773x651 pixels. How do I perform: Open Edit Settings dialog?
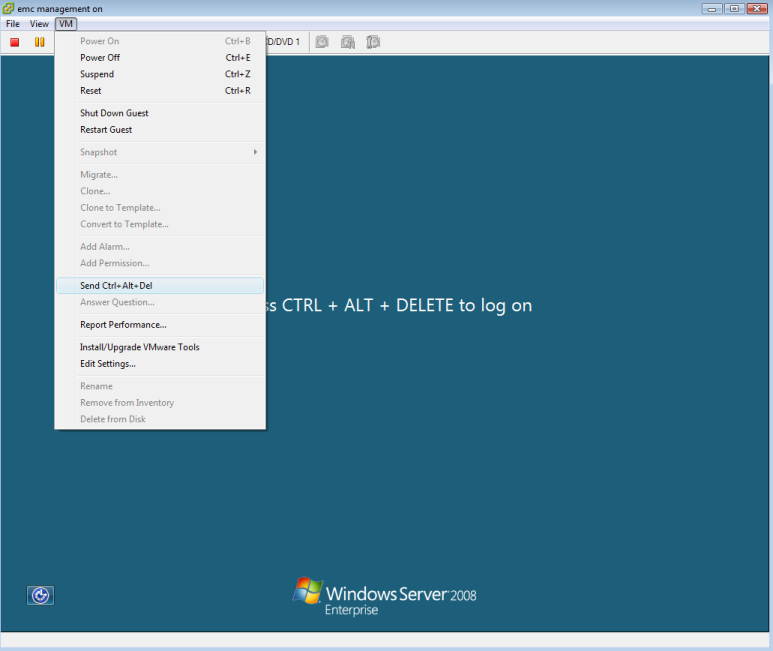(108, 364)
